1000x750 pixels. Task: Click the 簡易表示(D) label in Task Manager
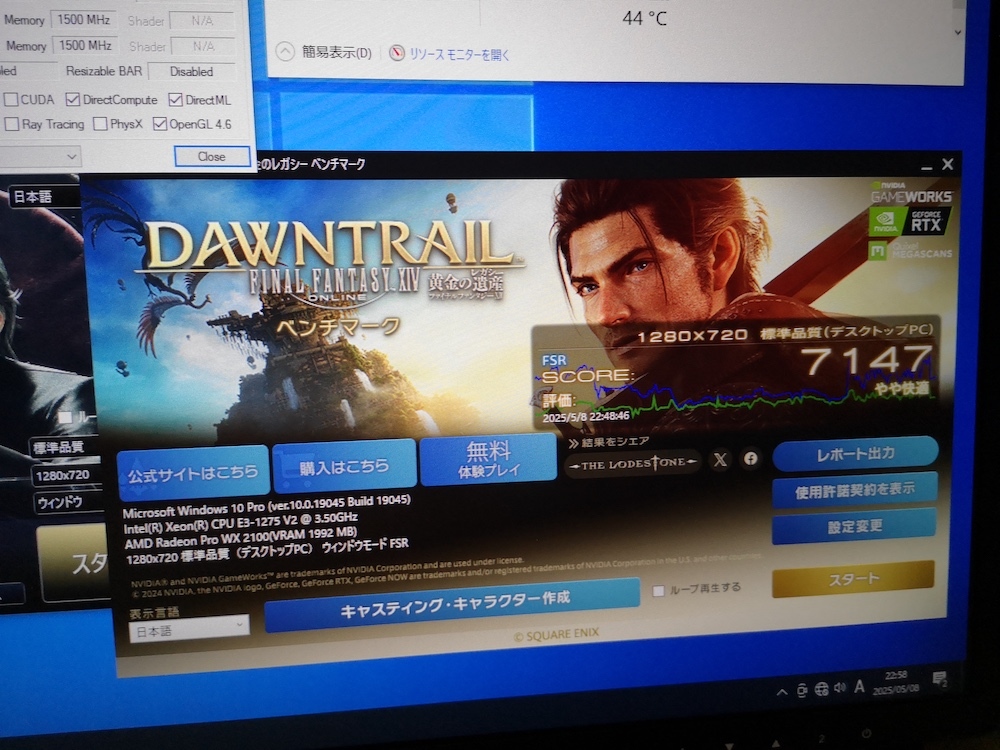tap(336, 52)
